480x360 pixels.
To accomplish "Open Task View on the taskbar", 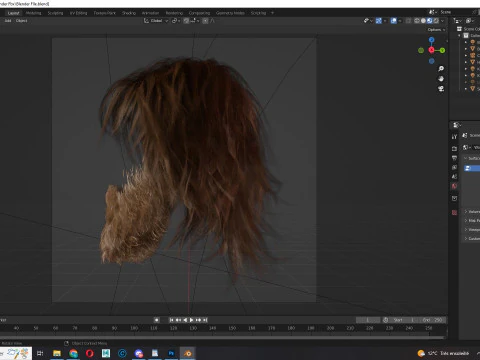I will pyautogui.click(x=40, y=353).
